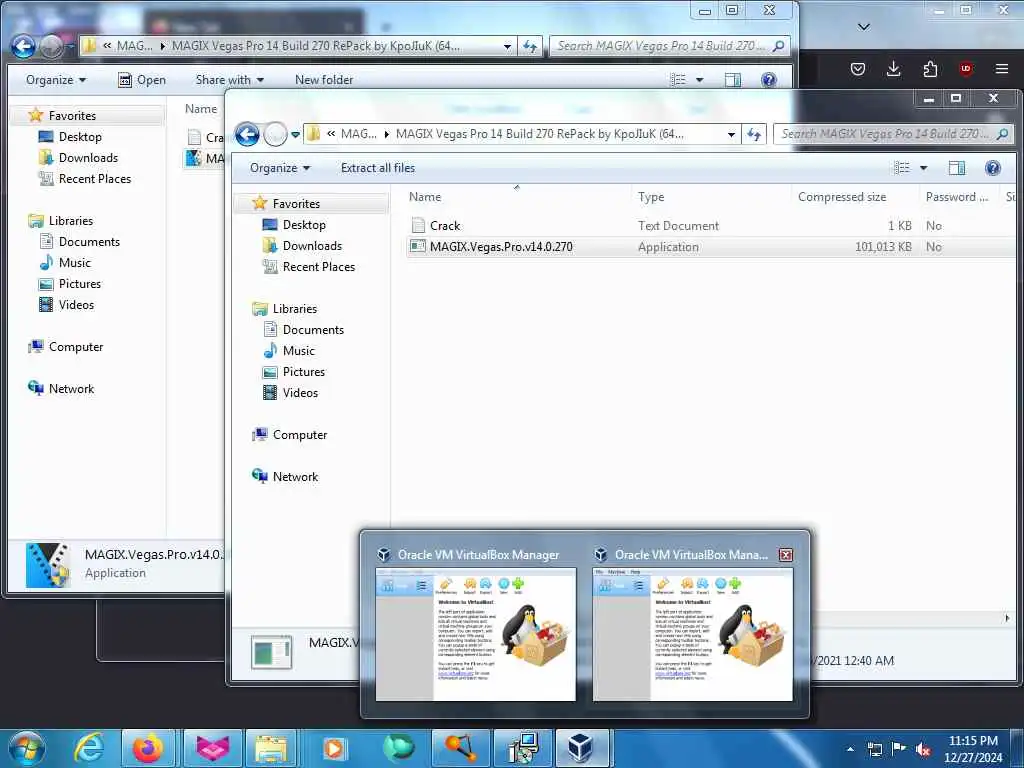
Task: Sort by Type column header
Action: tap(650, 197)
